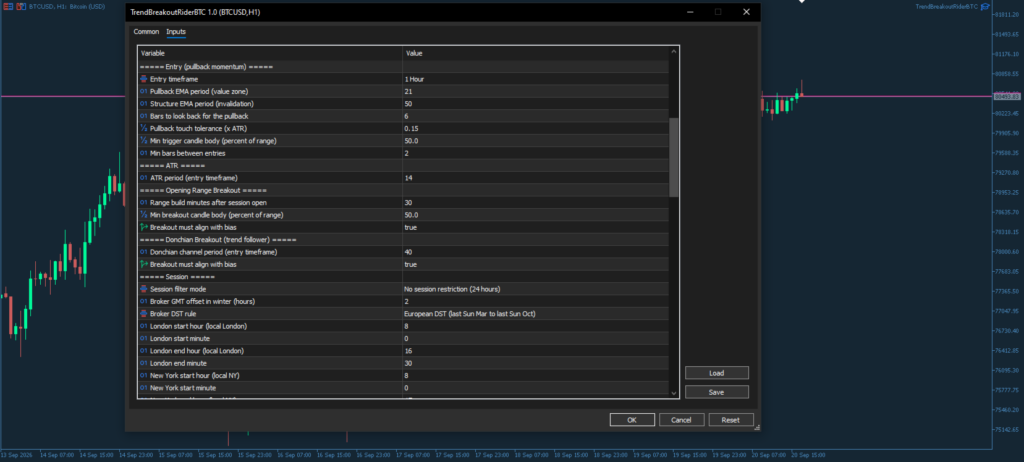Click the integer icon beside New York start minute
The height and width of the screenshot is (462, 1024).
coord(144,388)
